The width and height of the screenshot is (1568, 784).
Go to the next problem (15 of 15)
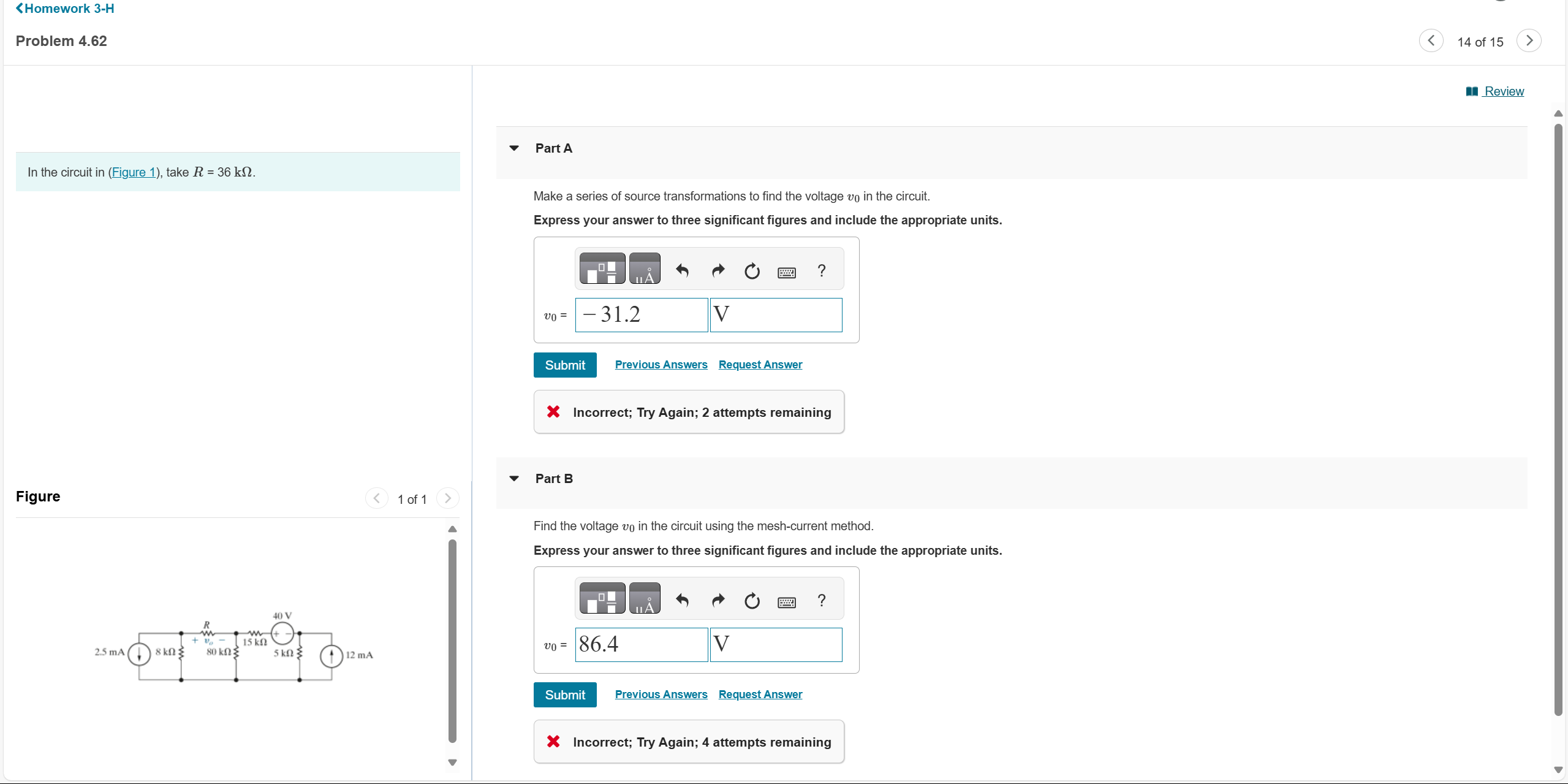pos(1528,40)
